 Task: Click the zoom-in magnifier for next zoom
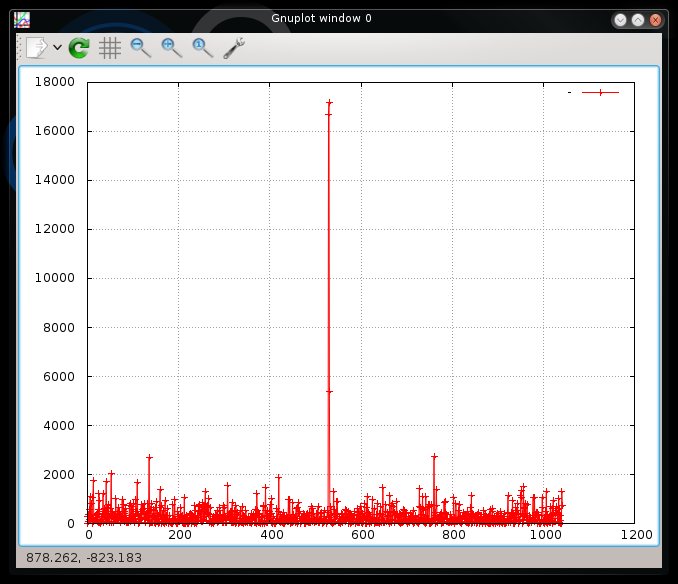[x=172, y=47]
